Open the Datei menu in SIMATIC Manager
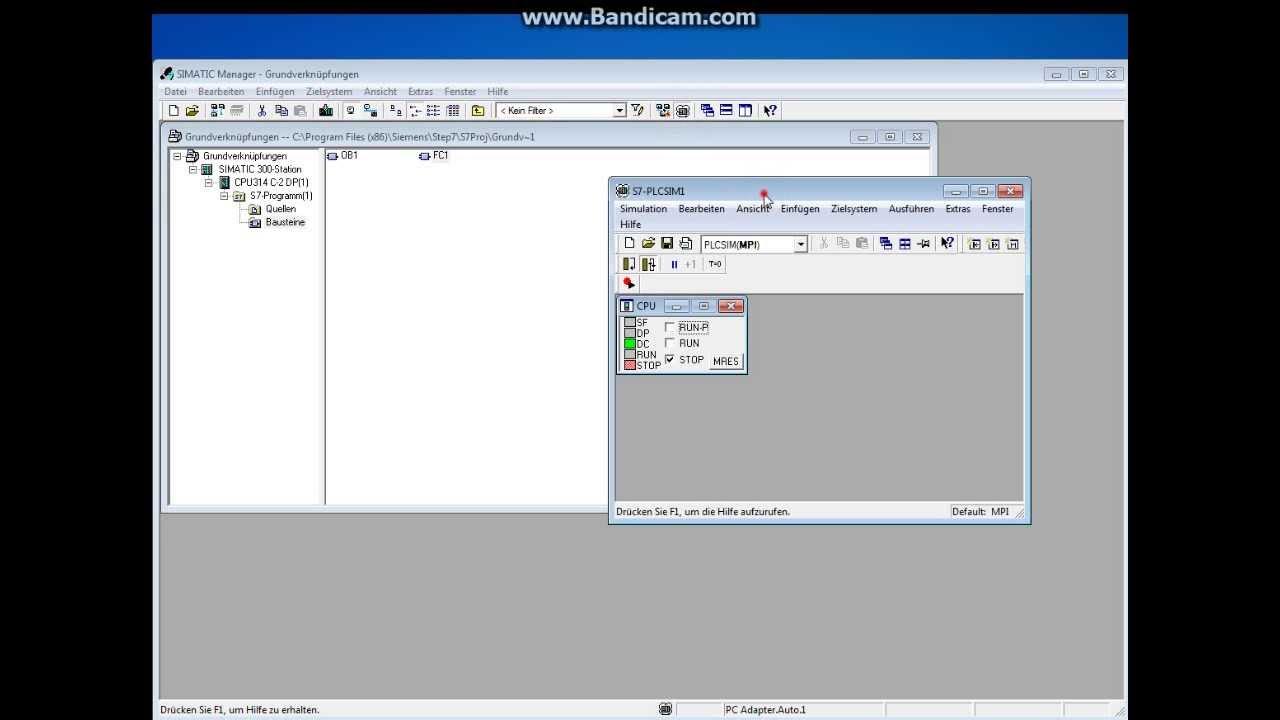 (x=175, y=92)
